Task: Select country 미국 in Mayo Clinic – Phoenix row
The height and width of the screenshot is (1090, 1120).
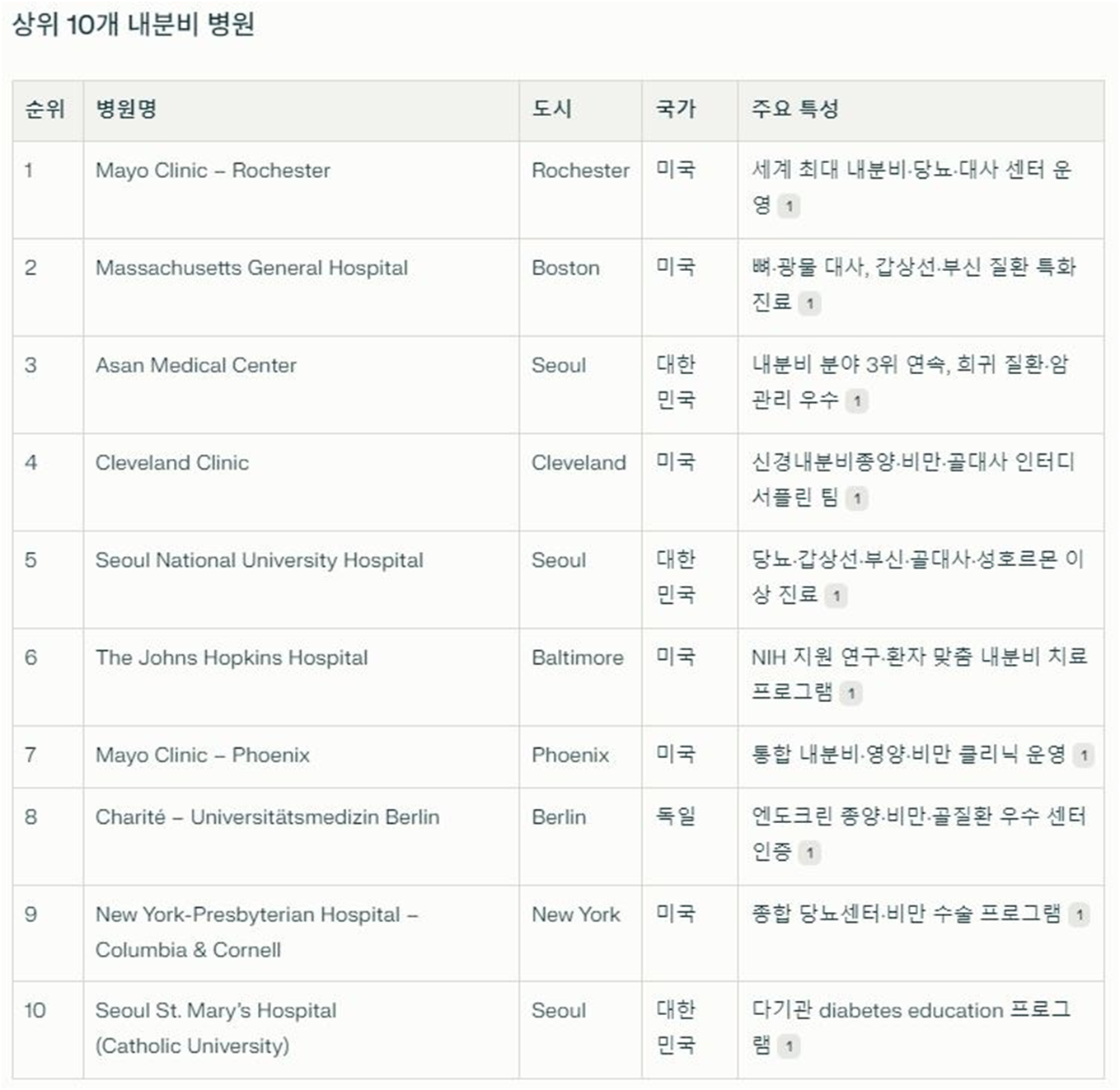Action: (x=676, y=754)
